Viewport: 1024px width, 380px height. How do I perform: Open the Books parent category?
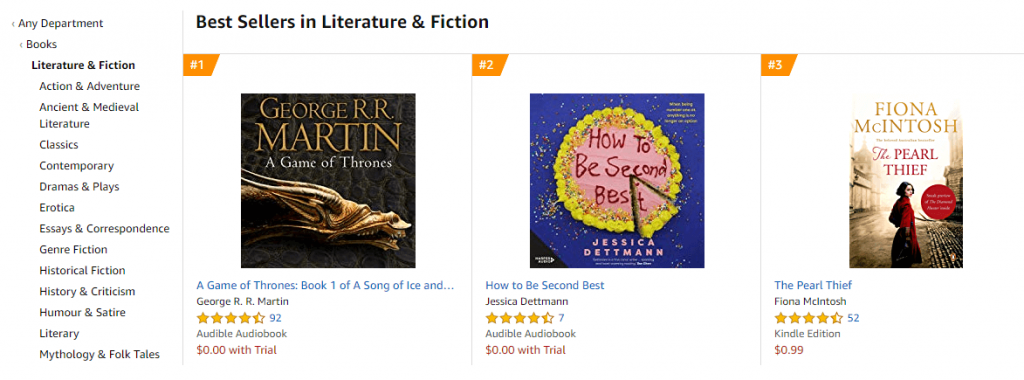(41, 44)
